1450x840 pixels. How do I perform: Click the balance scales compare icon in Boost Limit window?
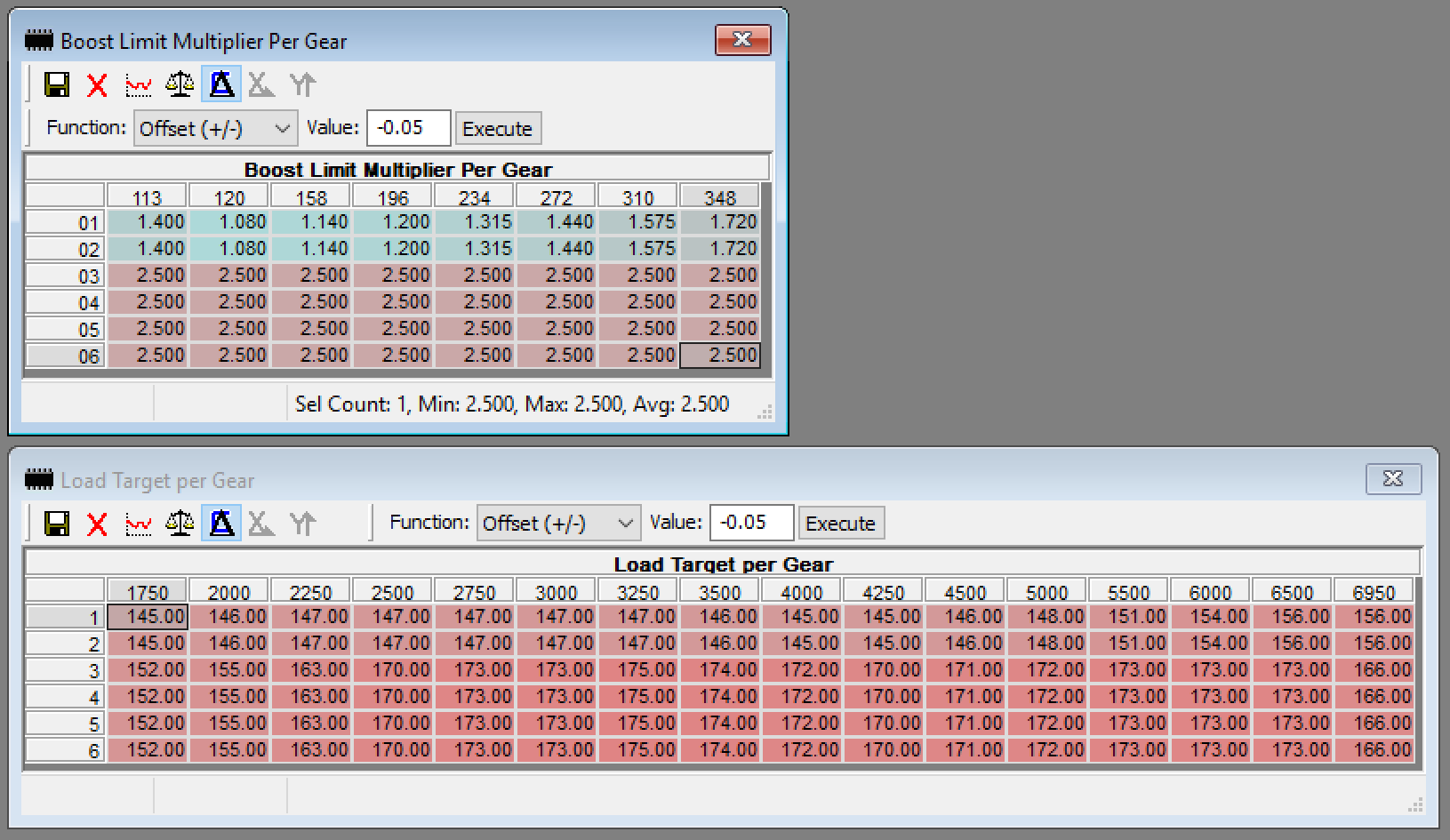click(180, 85)
